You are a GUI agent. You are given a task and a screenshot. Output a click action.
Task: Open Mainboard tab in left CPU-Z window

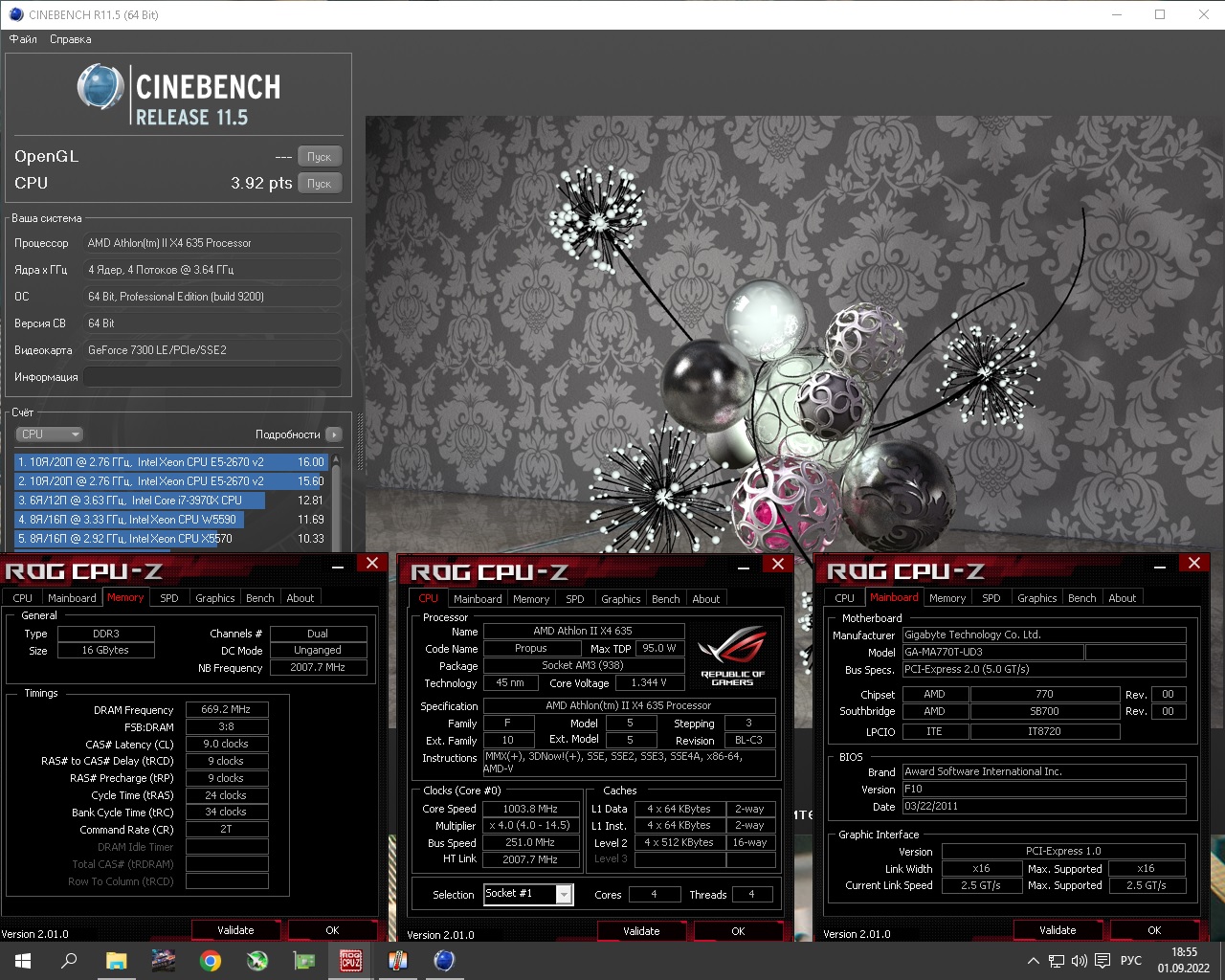pos(72,598)
